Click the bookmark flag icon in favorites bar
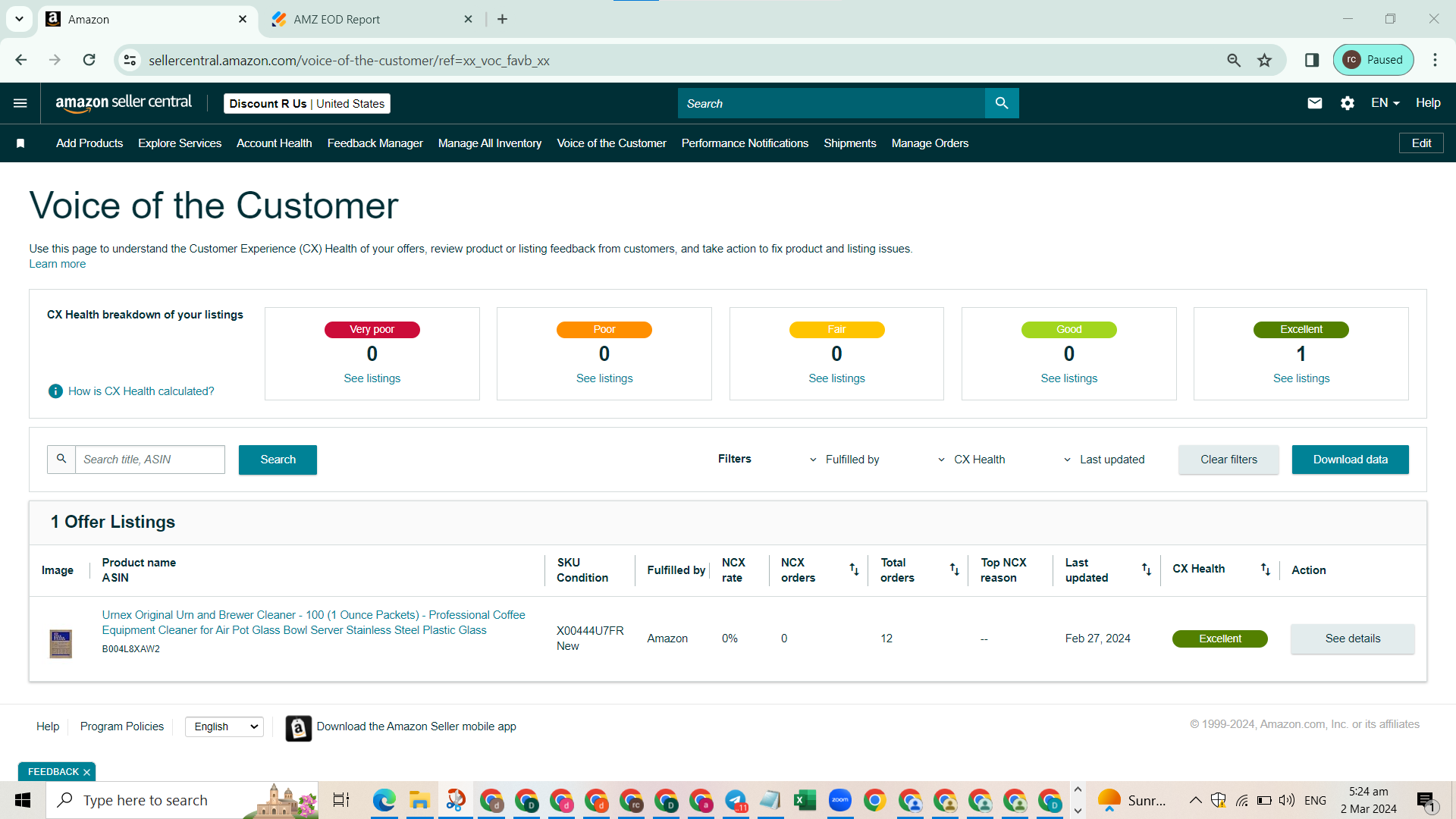 (x=20, y=143)
